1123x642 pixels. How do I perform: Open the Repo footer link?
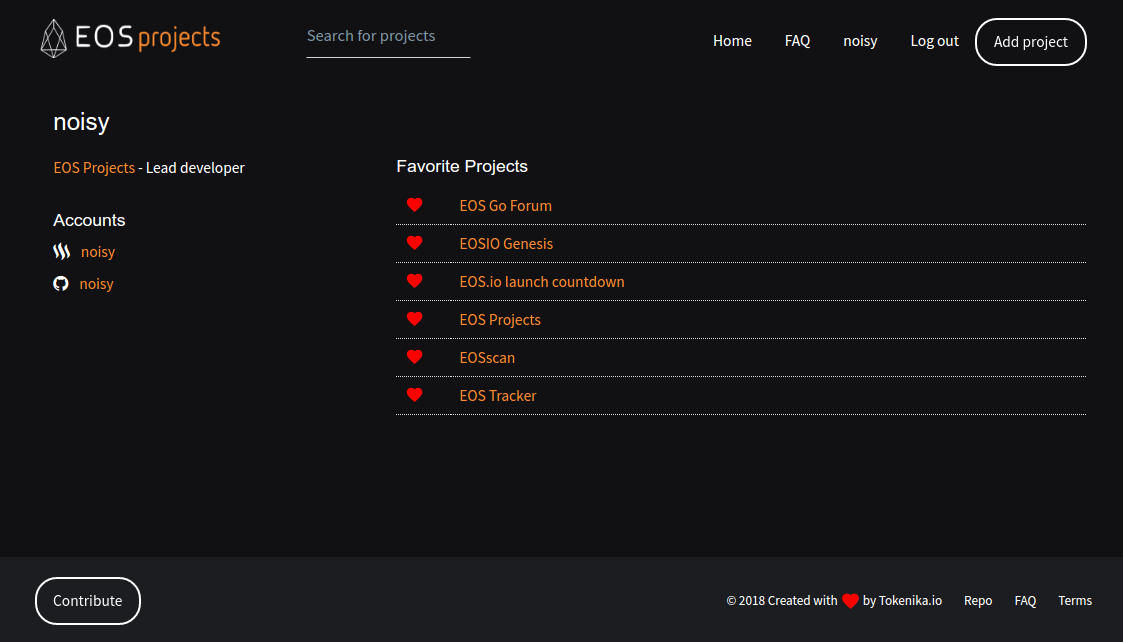tap(978, 600)
